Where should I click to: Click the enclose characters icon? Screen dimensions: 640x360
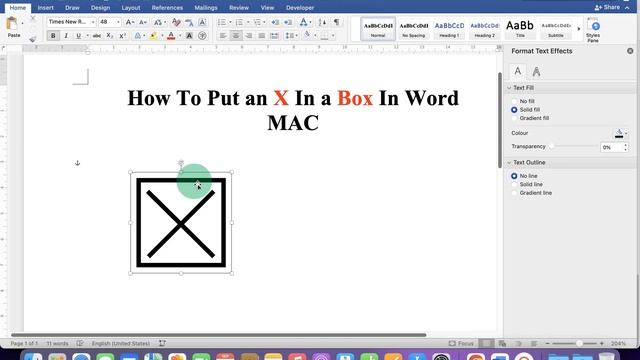[202, 36]
